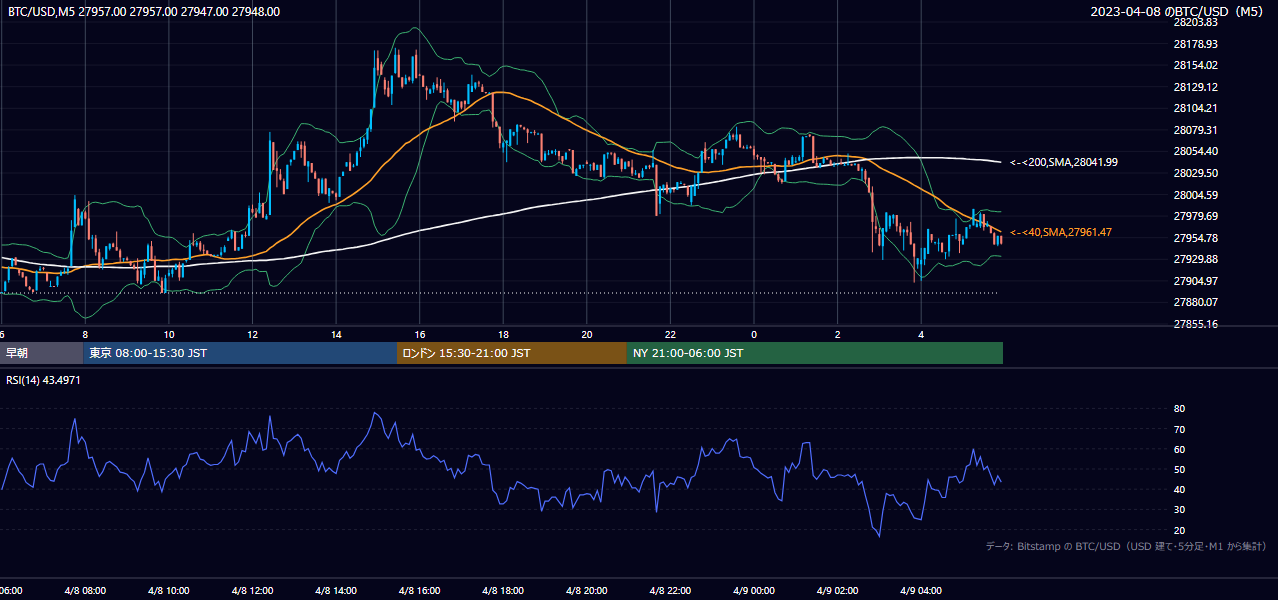Click the 4/9 04:00 date label
Screen dimensions: 1278x600
(x=922, y=591)
